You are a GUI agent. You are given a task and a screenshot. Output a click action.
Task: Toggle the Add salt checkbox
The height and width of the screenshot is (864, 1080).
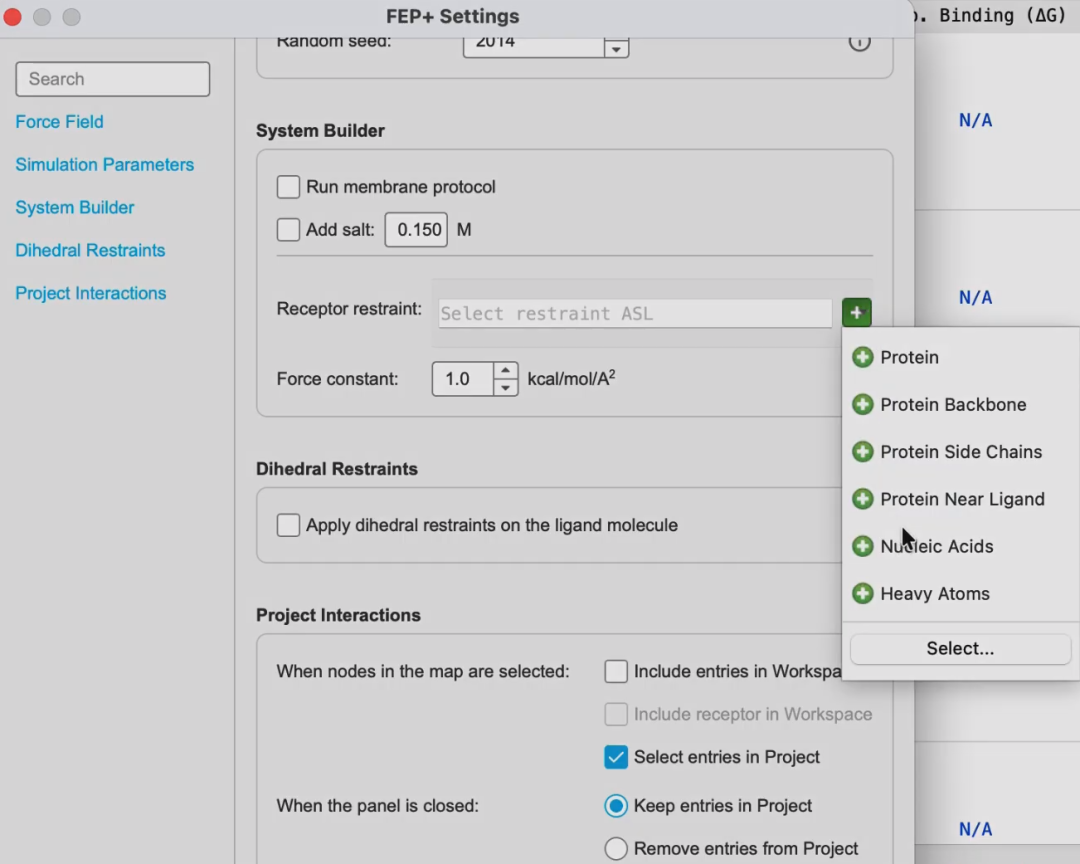point(288,229)
